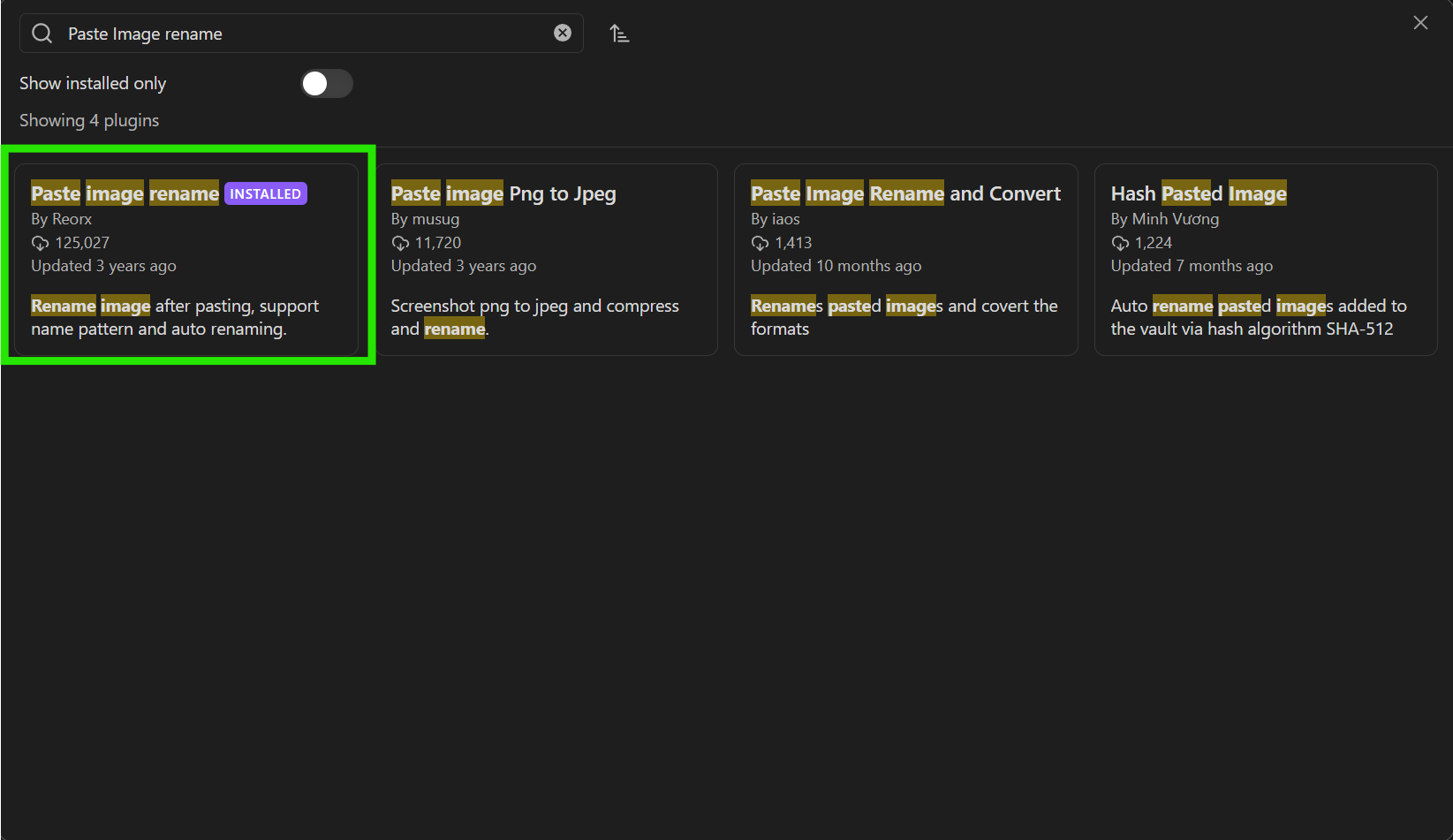
Task: Click author text By iaos
Action: point(776,219)
